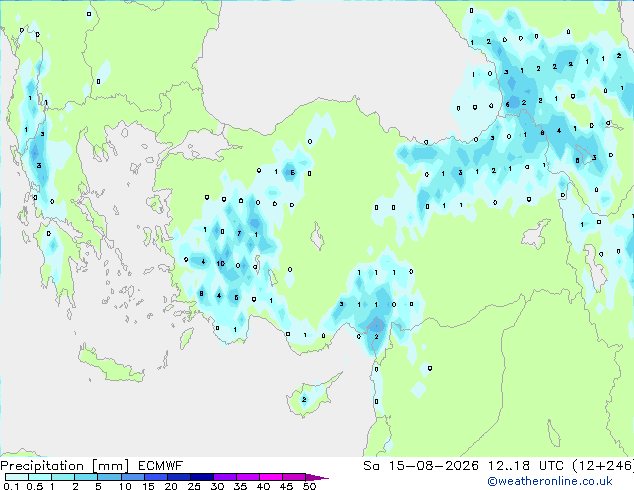Screen dimensions: 634x490
Task: Click the '(12+246)' forecast offset text
Action: [603, 466]
